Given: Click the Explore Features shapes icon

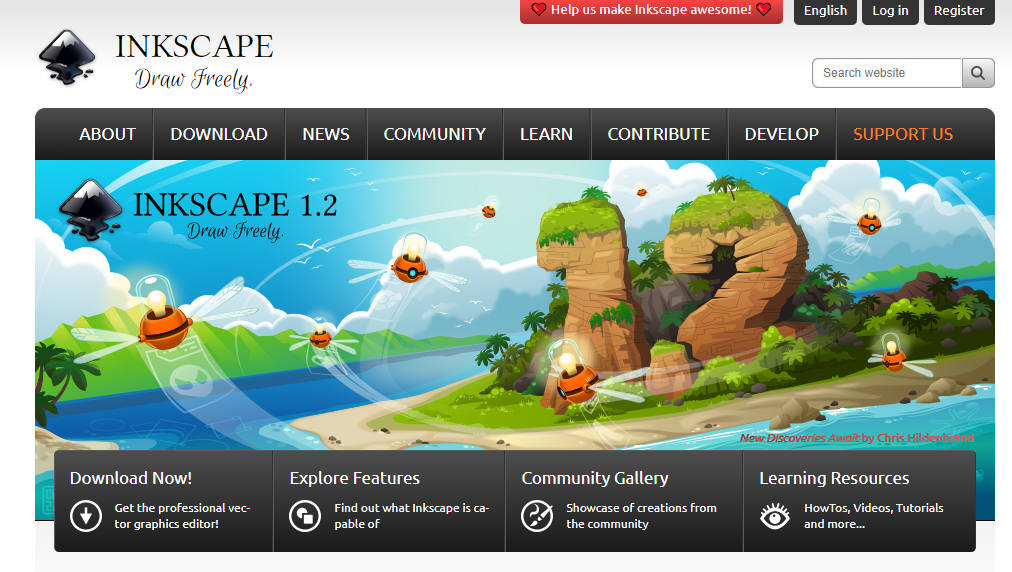Looking at the screenshot, I should coord(305,516).
